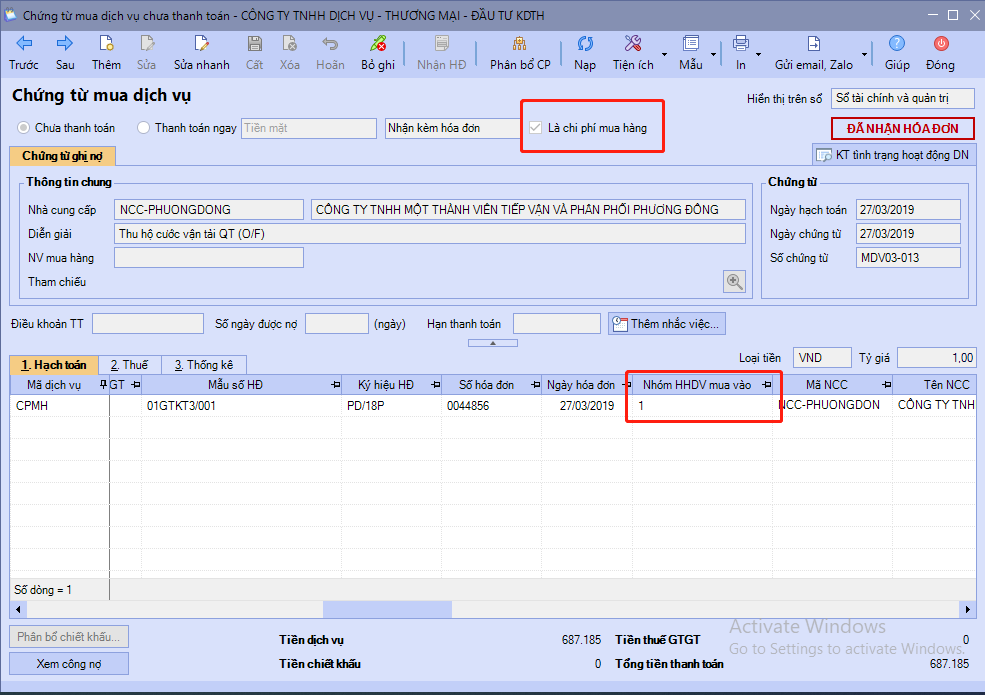Click the Ngày hạch toán date field
The height and width of the screenshot is (695, 985).
click(x=908, y=210)
